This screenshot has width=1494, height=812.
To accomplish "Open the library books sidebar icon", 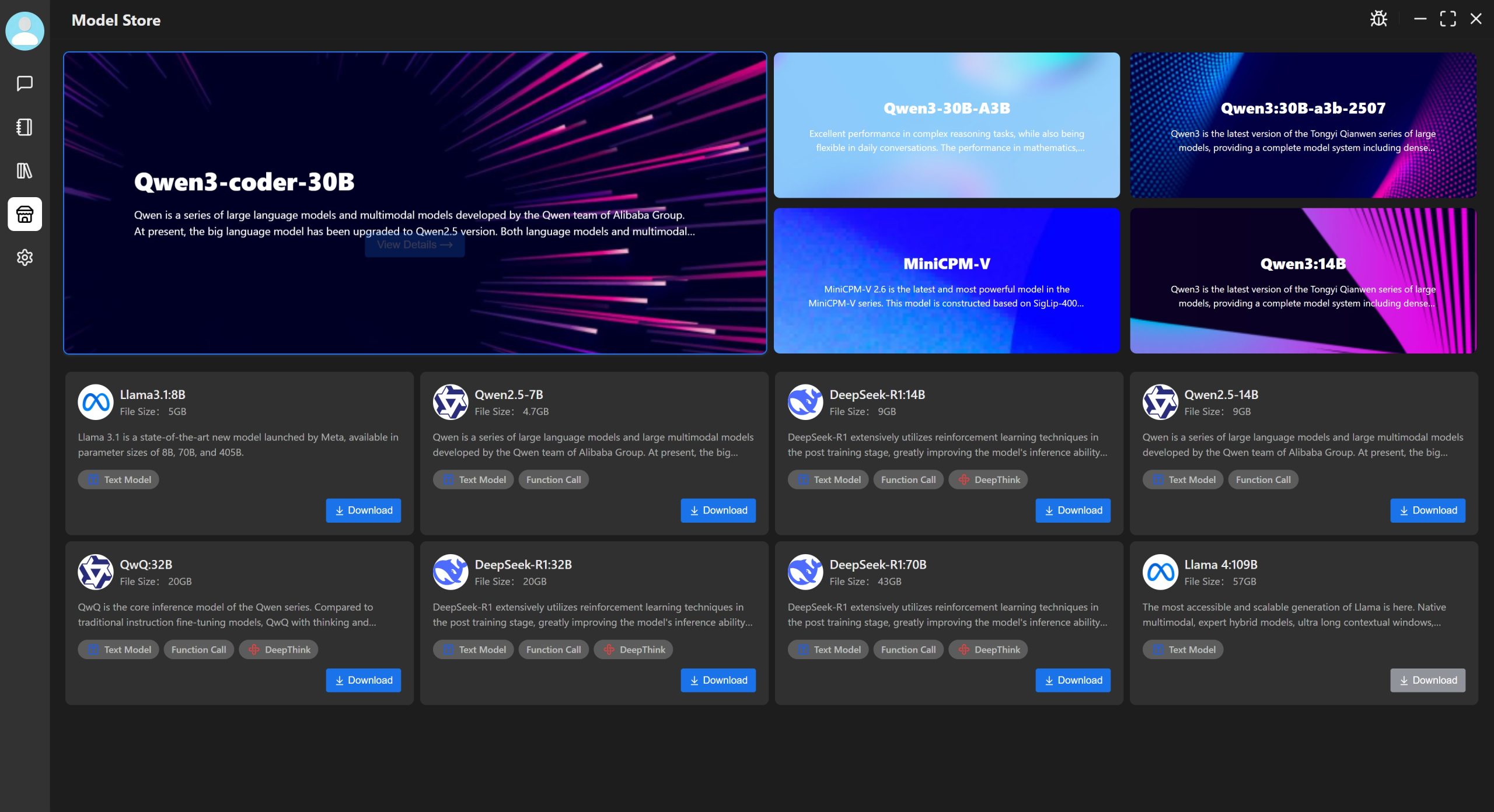I will 25,170.
